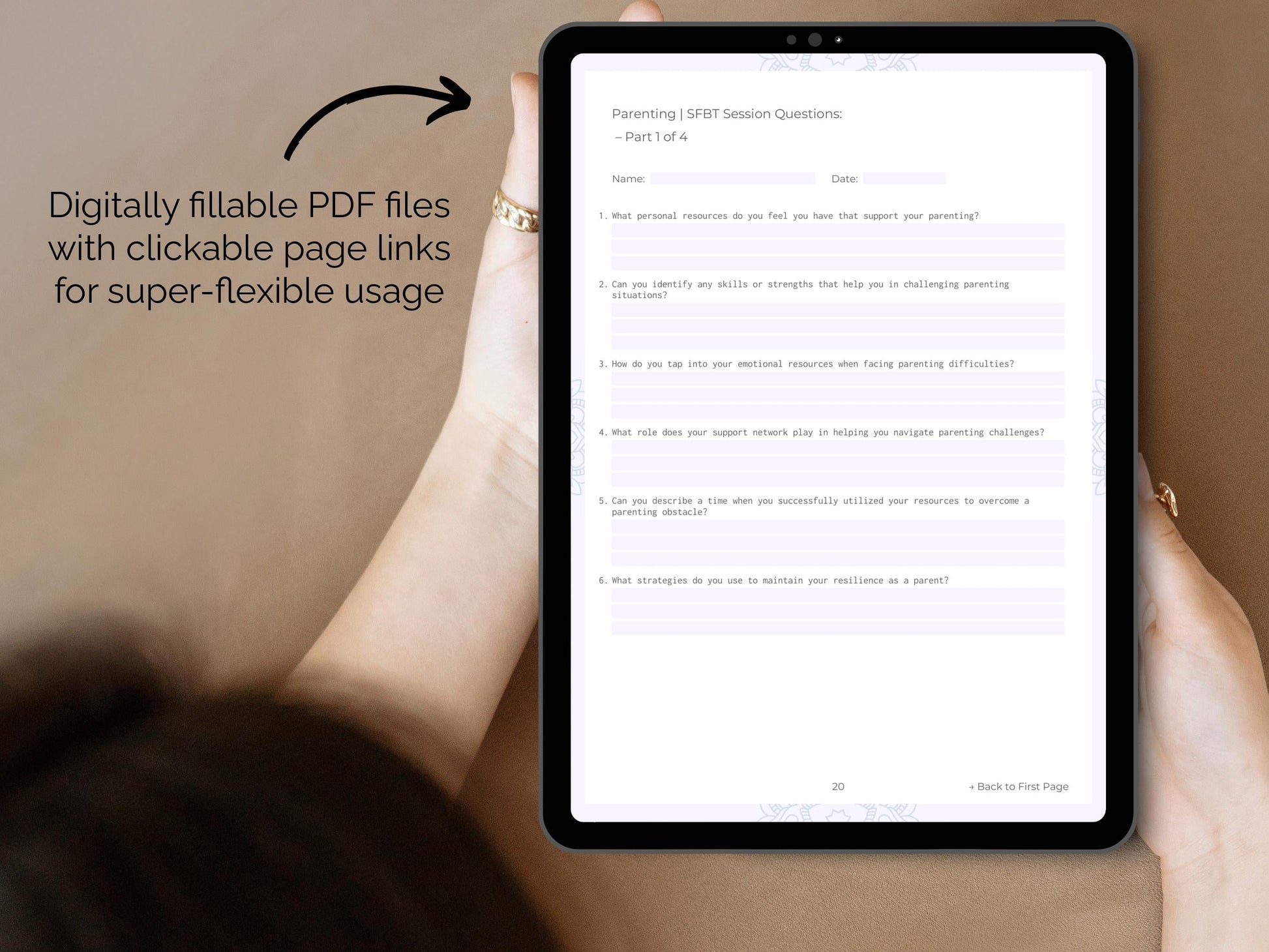
Task: Select the page number 20 area
Action: (x=838, y=785)
